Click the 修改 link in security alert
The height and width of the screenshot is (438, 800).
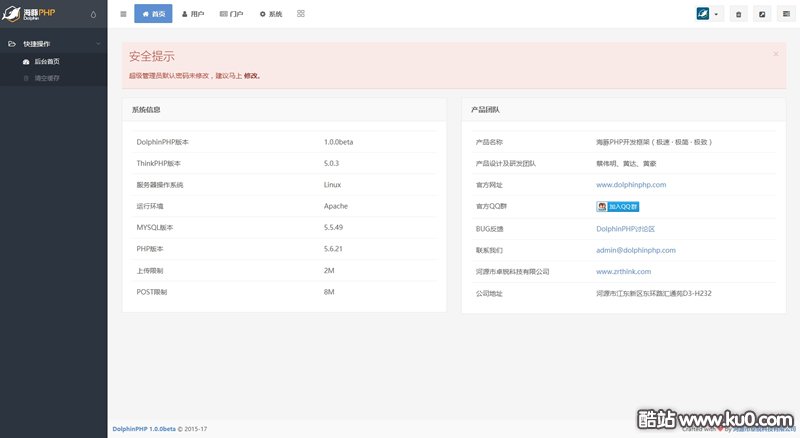tap(251, 76)
